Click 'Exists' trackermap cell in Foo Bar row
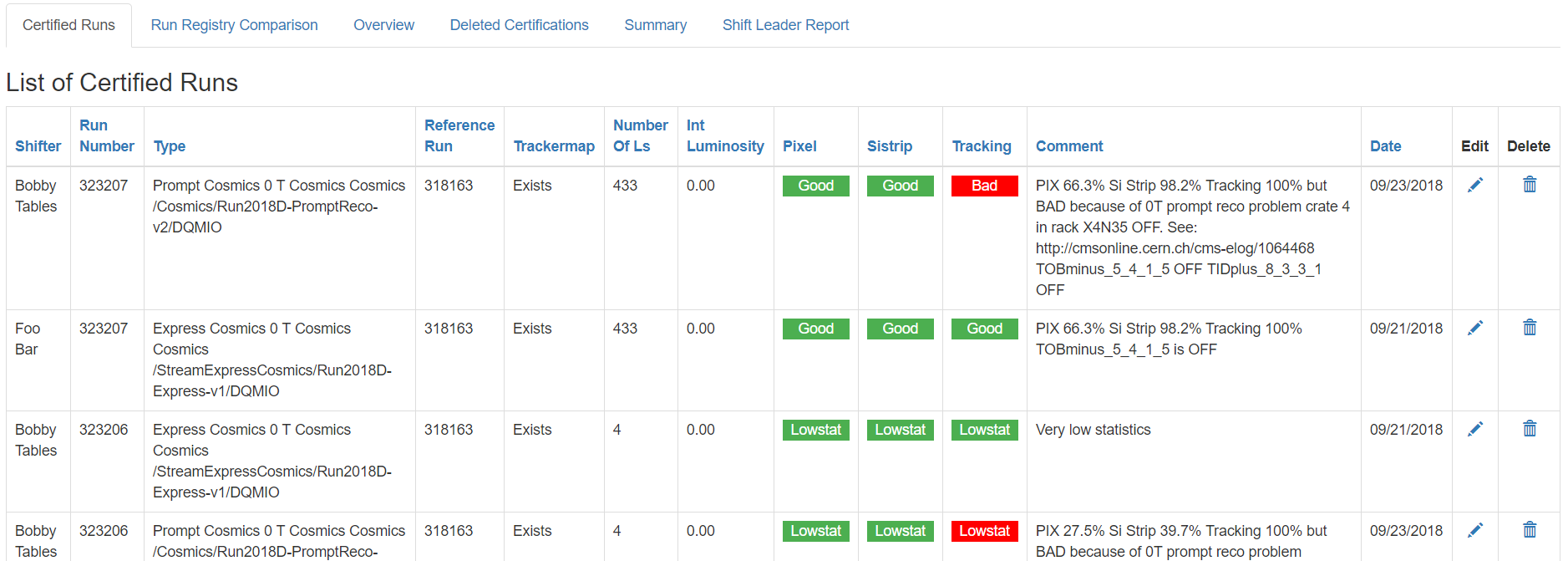 tap(532, 329)
